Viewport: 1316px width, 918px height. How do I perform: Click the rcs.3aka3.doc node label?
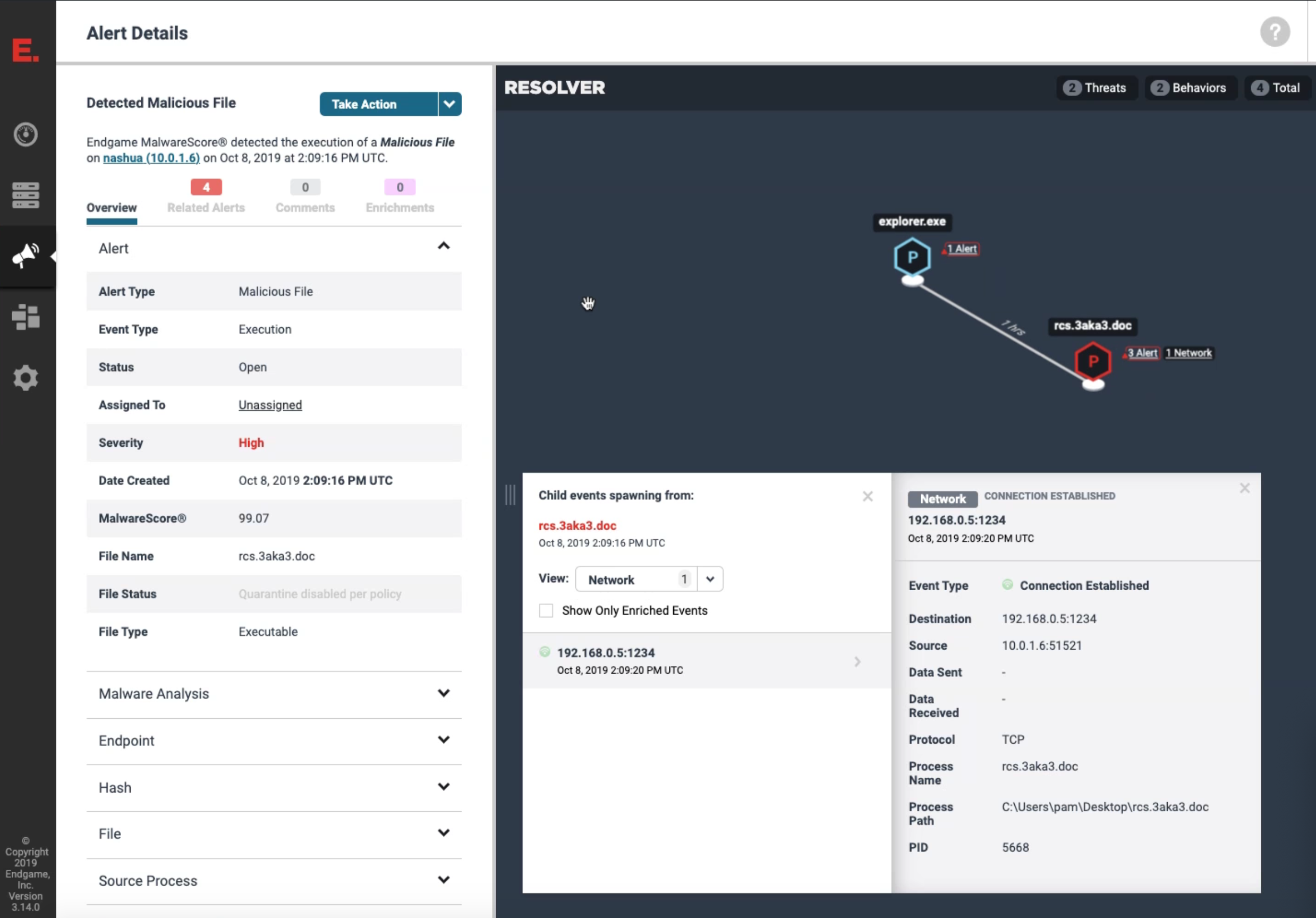(1092, 326)
